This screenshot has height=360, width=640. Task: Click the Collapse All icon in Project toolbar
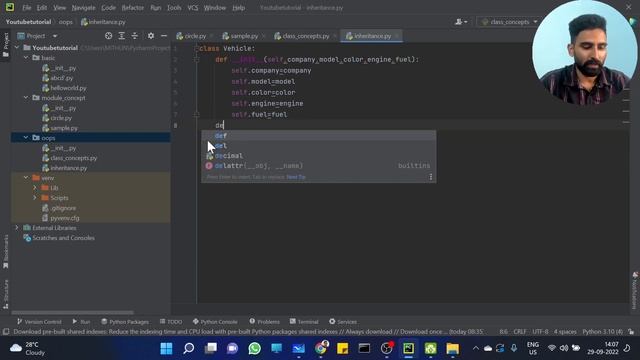click(135, 36)
